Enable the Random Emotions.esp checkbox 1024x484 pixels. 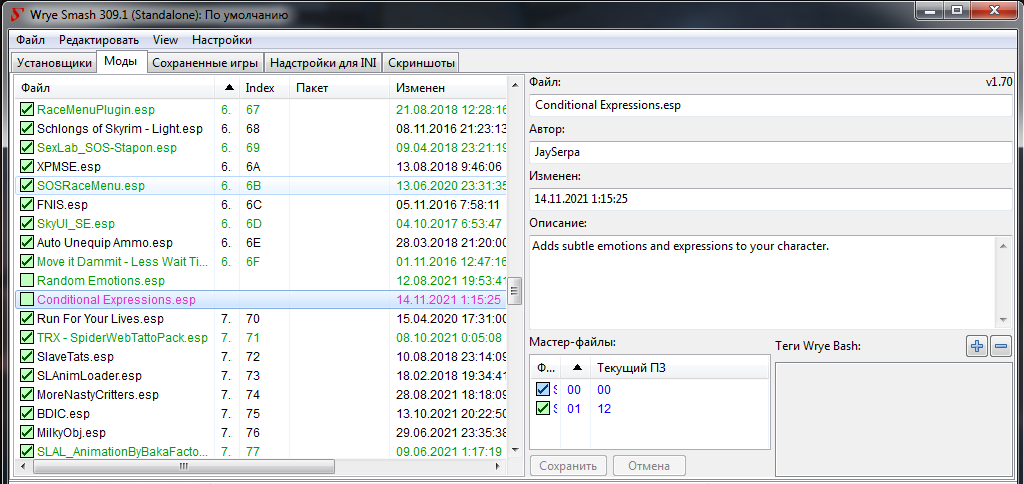tap(27, 281)
